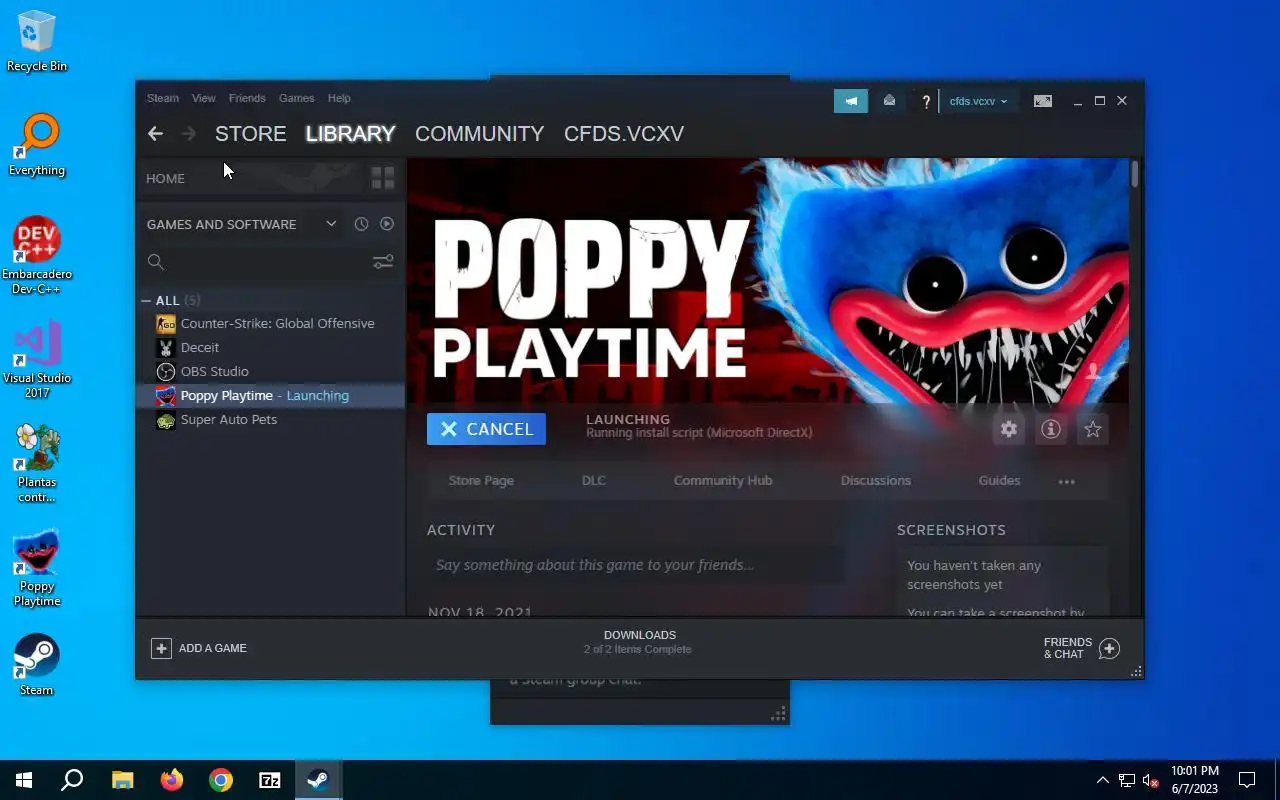
Task: Expand the Games and Software dropdown
Action: [x=331, y=224]
